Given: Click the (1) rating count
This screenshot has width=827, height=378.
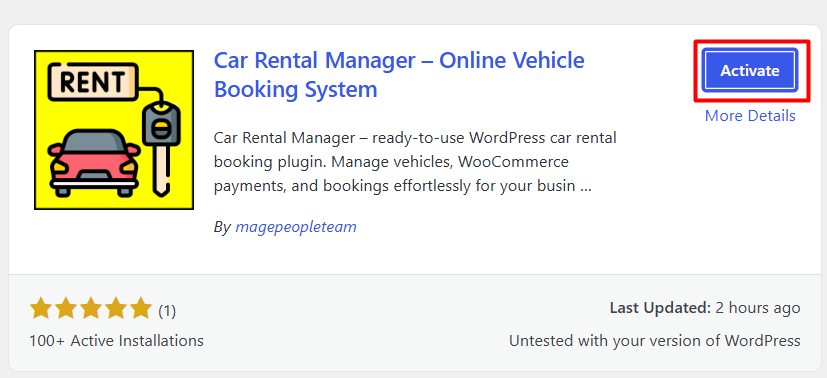Looking at the screenshot, I should (x=167, y=311).
